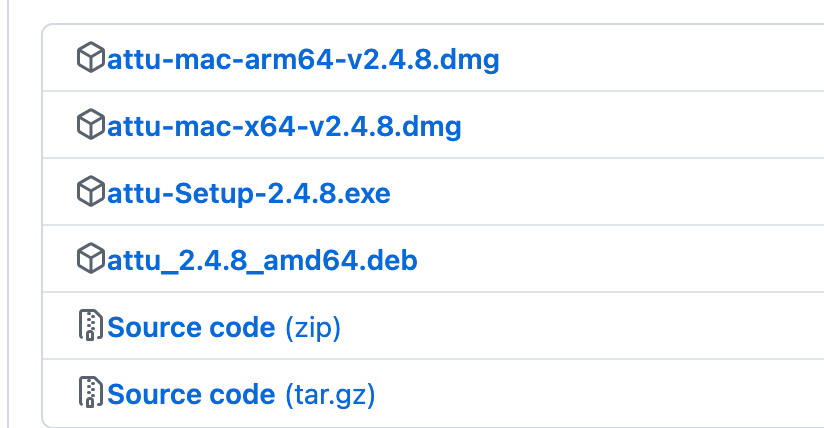The height and width of the screenshot is (428, 824).
Task: Download attu-mac-arm64-v2.4.8.dmg
Action: point(302,60)
